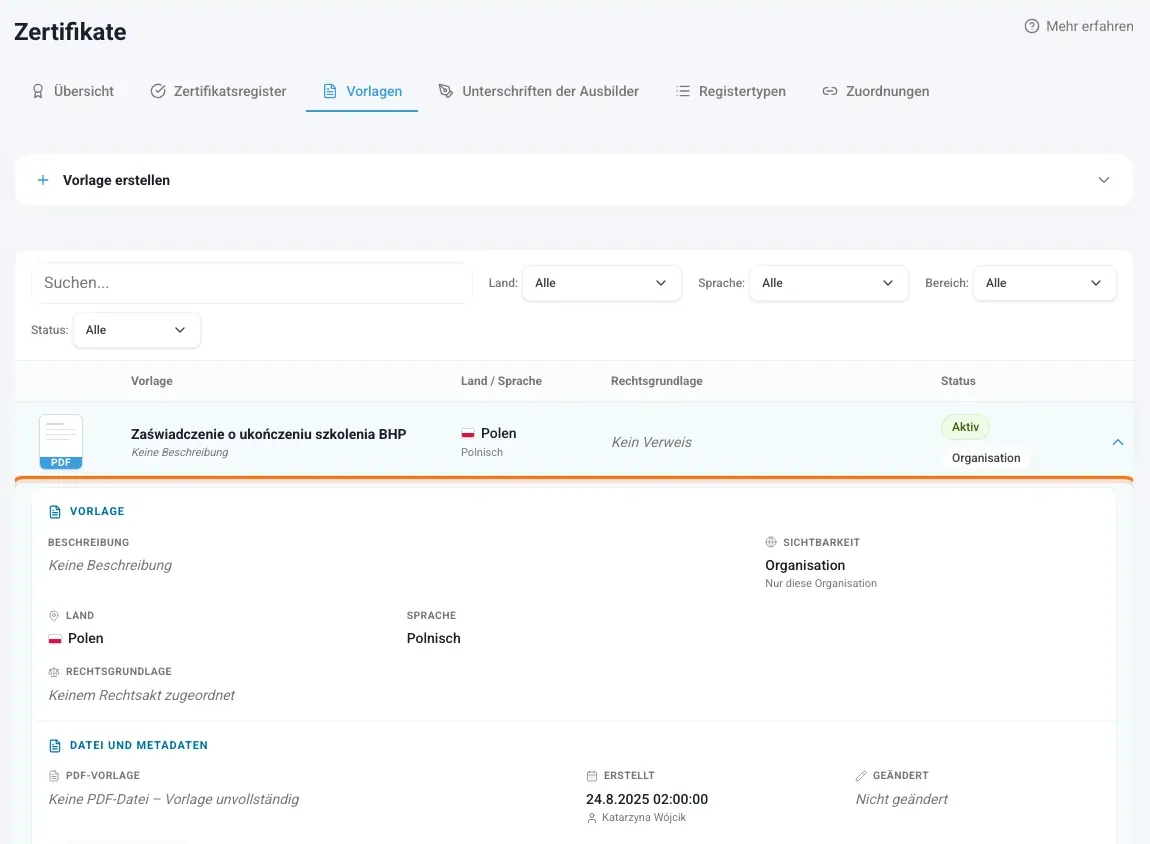The height and width of the screenshot is (844, 1150).
Task: Open the Status filter dropdown
Action: (136, 330)
